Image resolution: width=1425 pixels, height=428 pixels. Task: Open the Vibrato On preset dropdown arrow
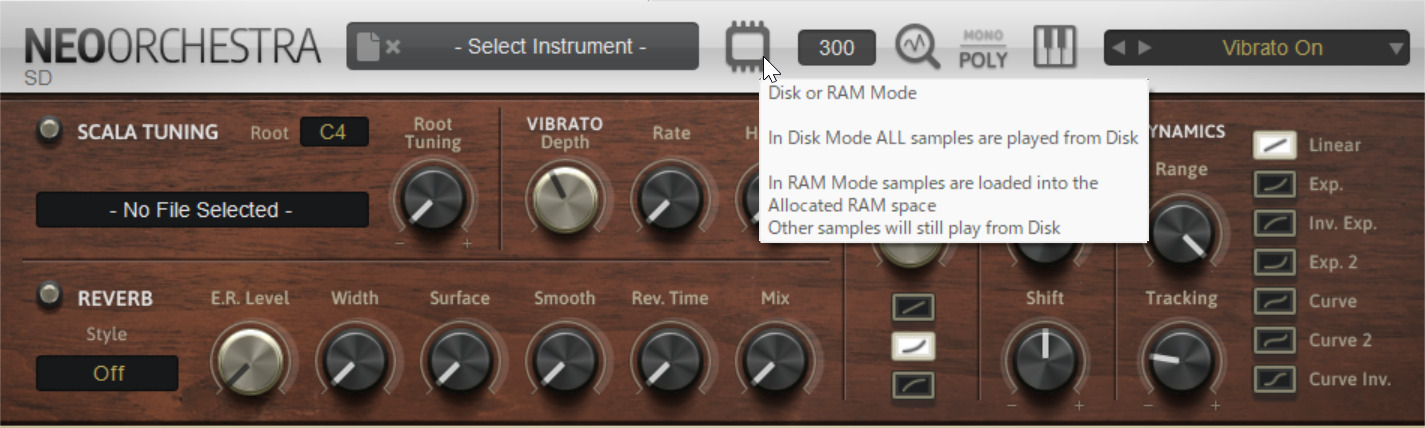(x=1397, y=48)
